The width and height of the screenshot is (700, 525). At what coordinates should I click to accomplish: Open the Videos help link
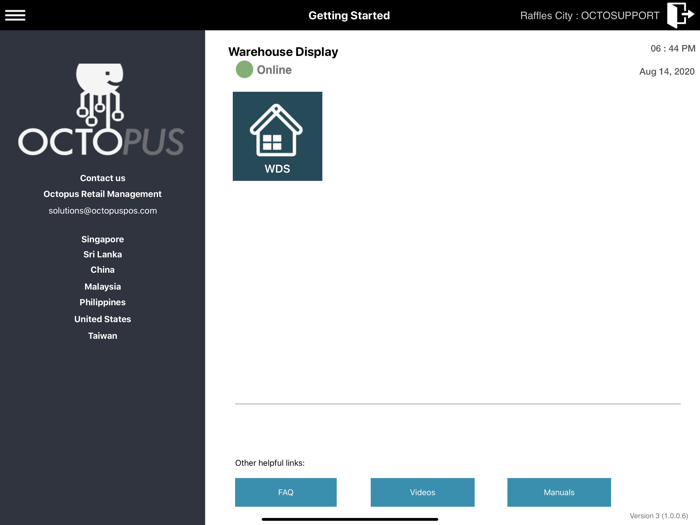422,492
